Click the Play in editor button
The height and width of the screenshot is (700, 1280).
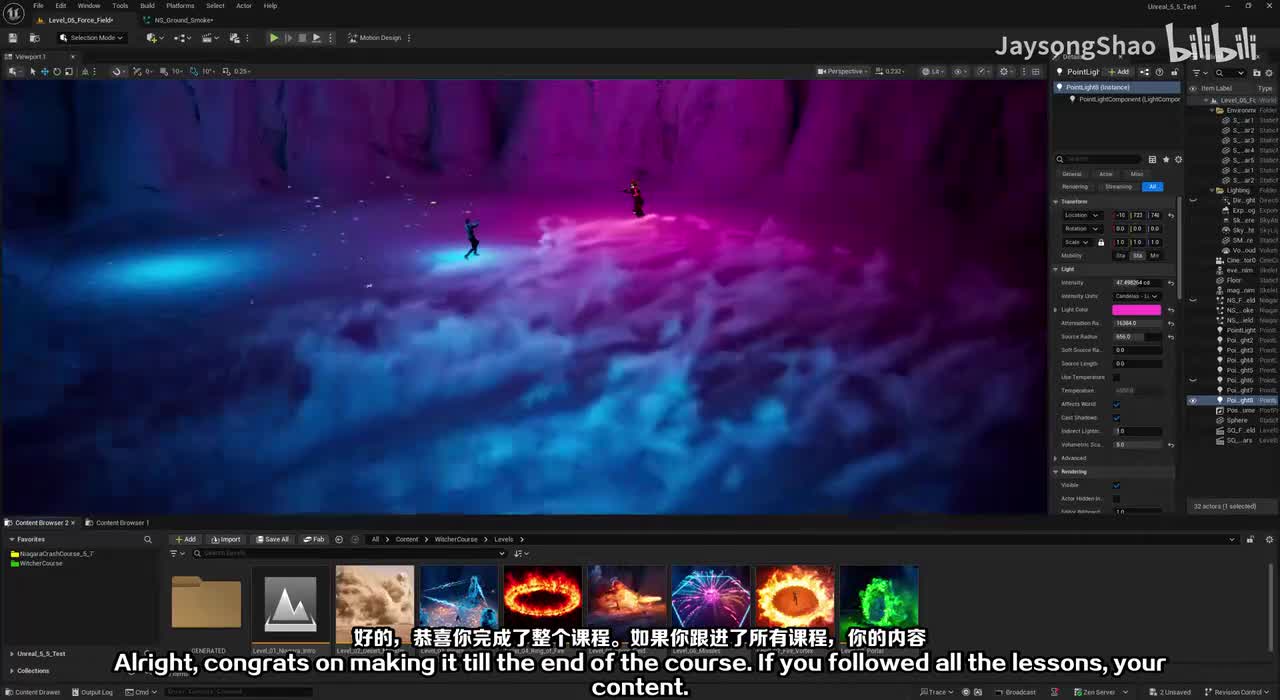[274, 38]
